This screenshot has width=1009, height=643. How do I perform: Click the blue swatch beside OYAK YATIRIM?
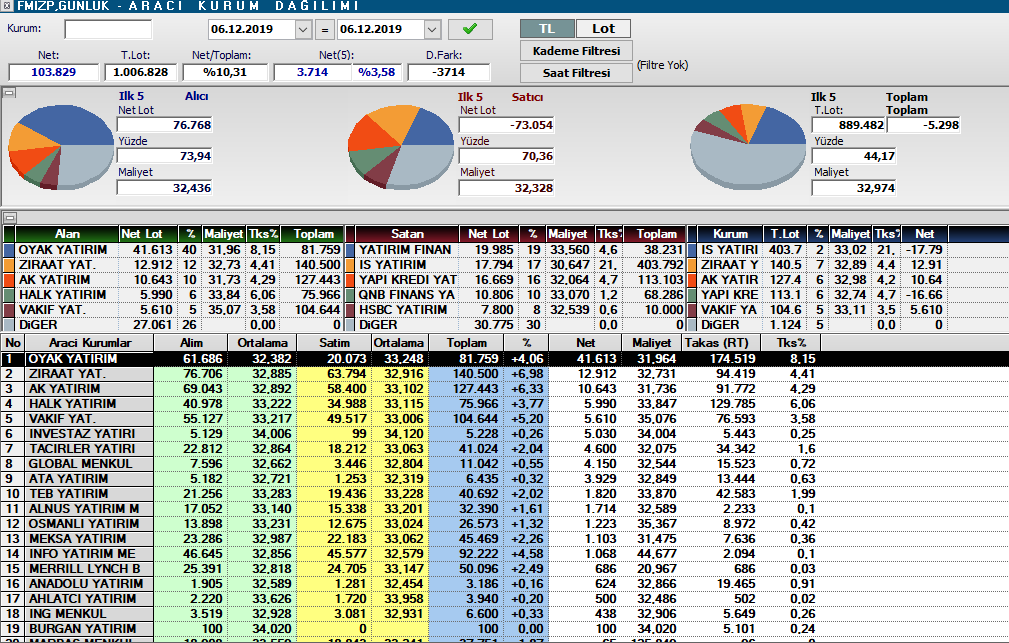[8, 250]
